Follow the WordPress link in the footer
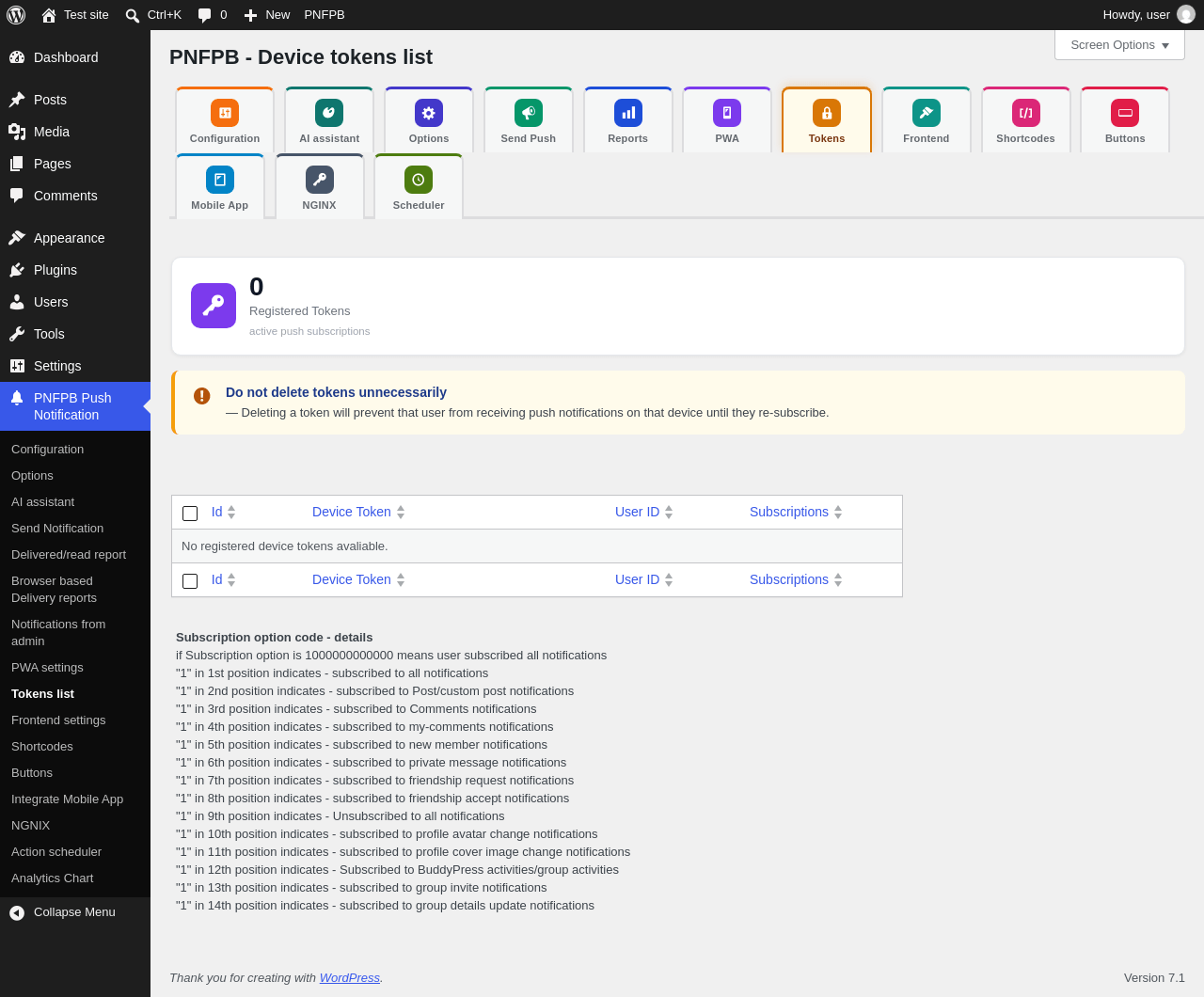This screenshot has height=997, width=1204. pos(350,978)
